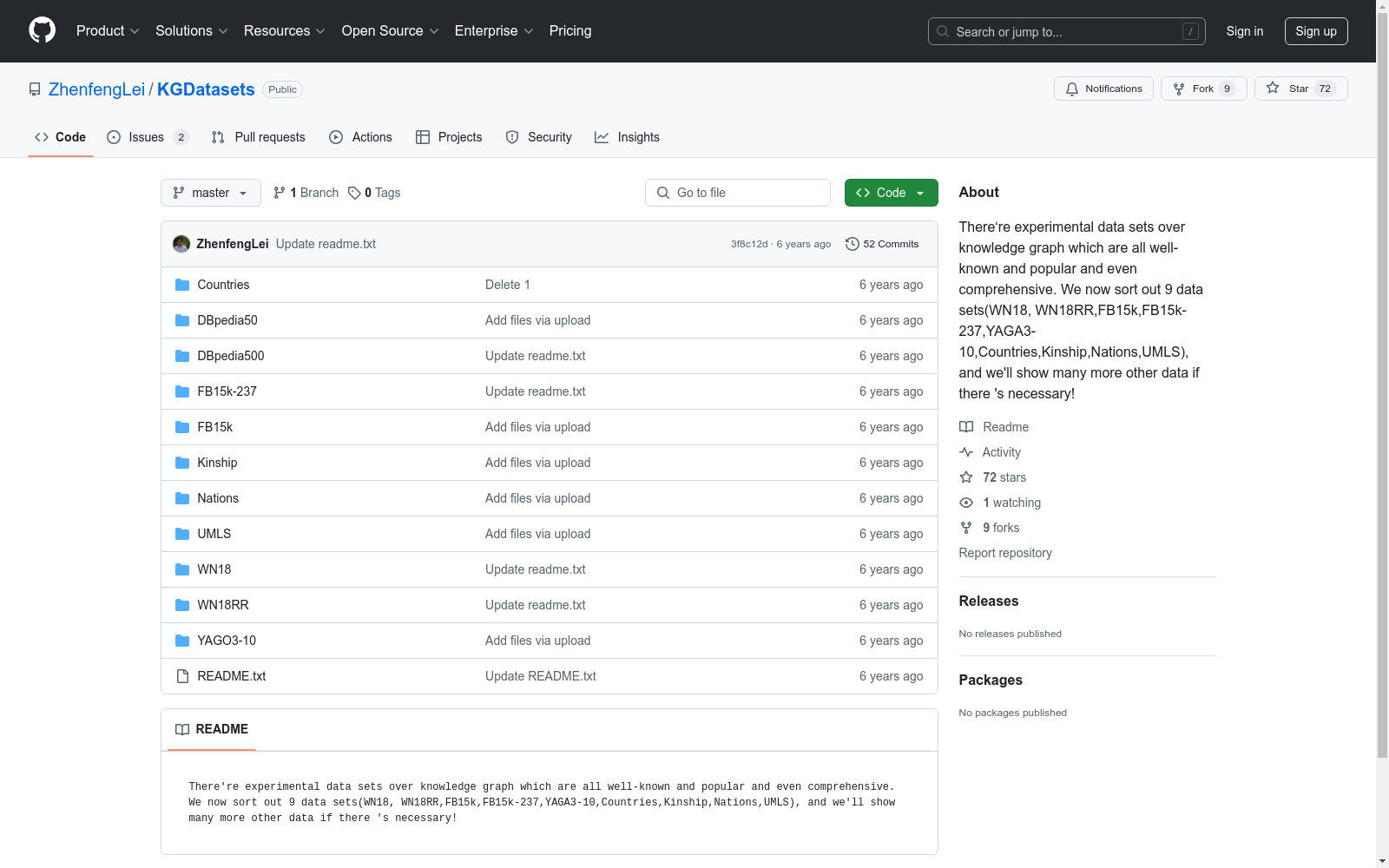The image size is (1389, 868).
Task: Click the fork icon next to 9 forks
Action: point(966,528)
